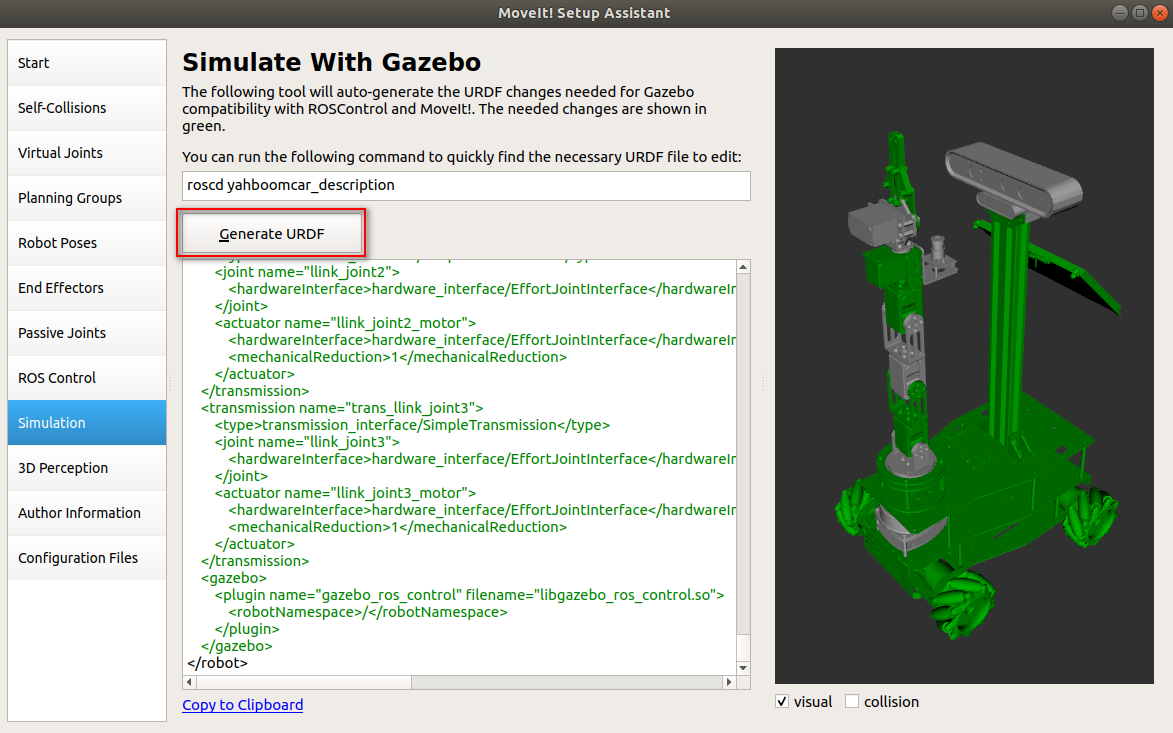
Task: Click the URDF vertical scrollbar up arrow
Action: (743, 267)
